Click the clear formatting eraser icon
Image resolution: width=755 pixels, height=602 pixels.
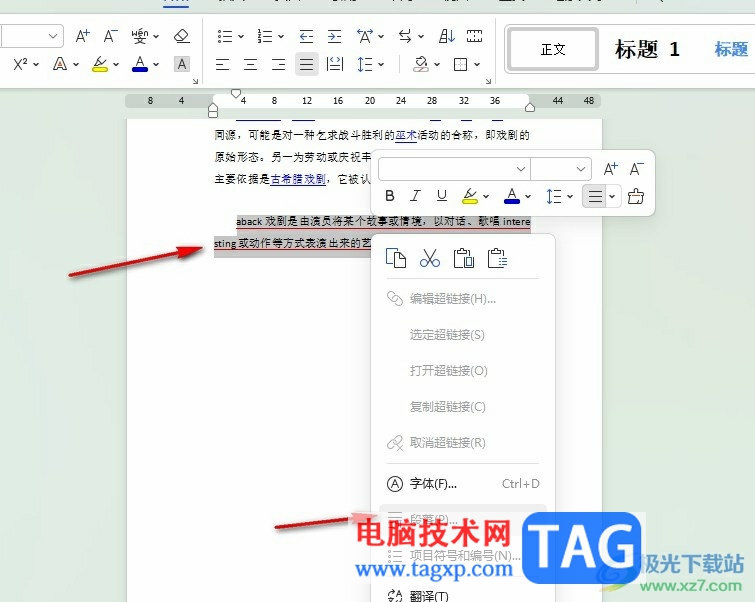click(x=182, y=36)
